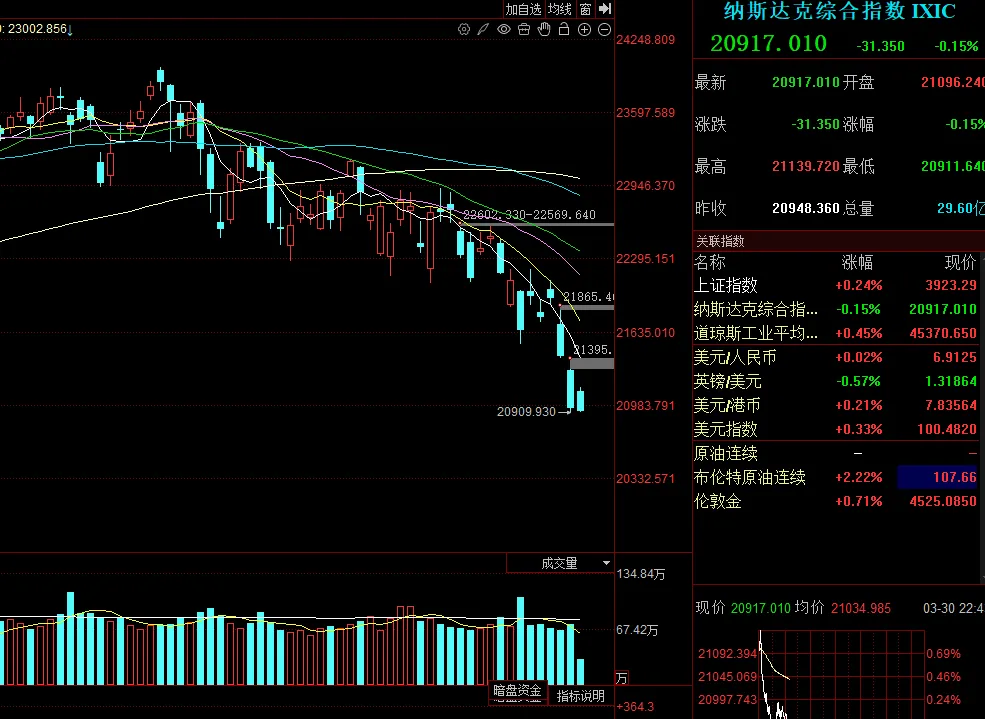Screen dimensions: 985x719
Task: Select the drawing pen tool
Action: [483, 30]
